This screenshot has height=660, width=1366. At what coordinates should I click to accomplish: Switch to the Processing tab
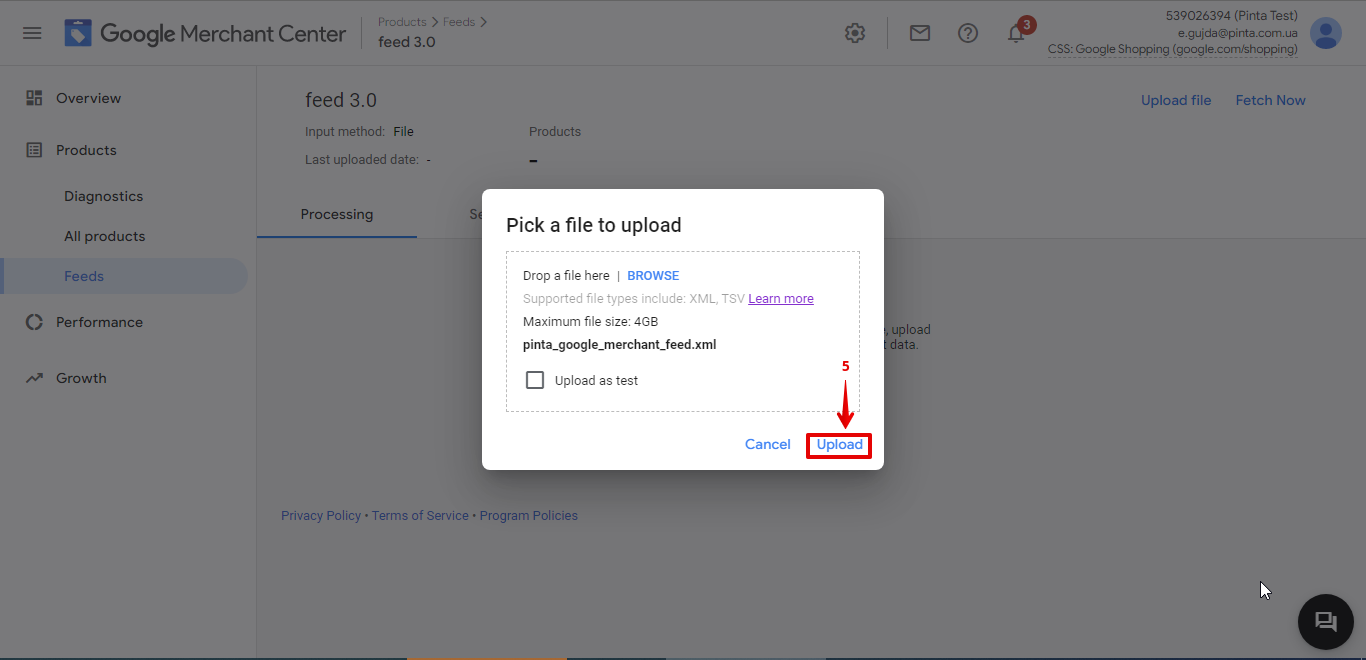[x=337, y=214]
